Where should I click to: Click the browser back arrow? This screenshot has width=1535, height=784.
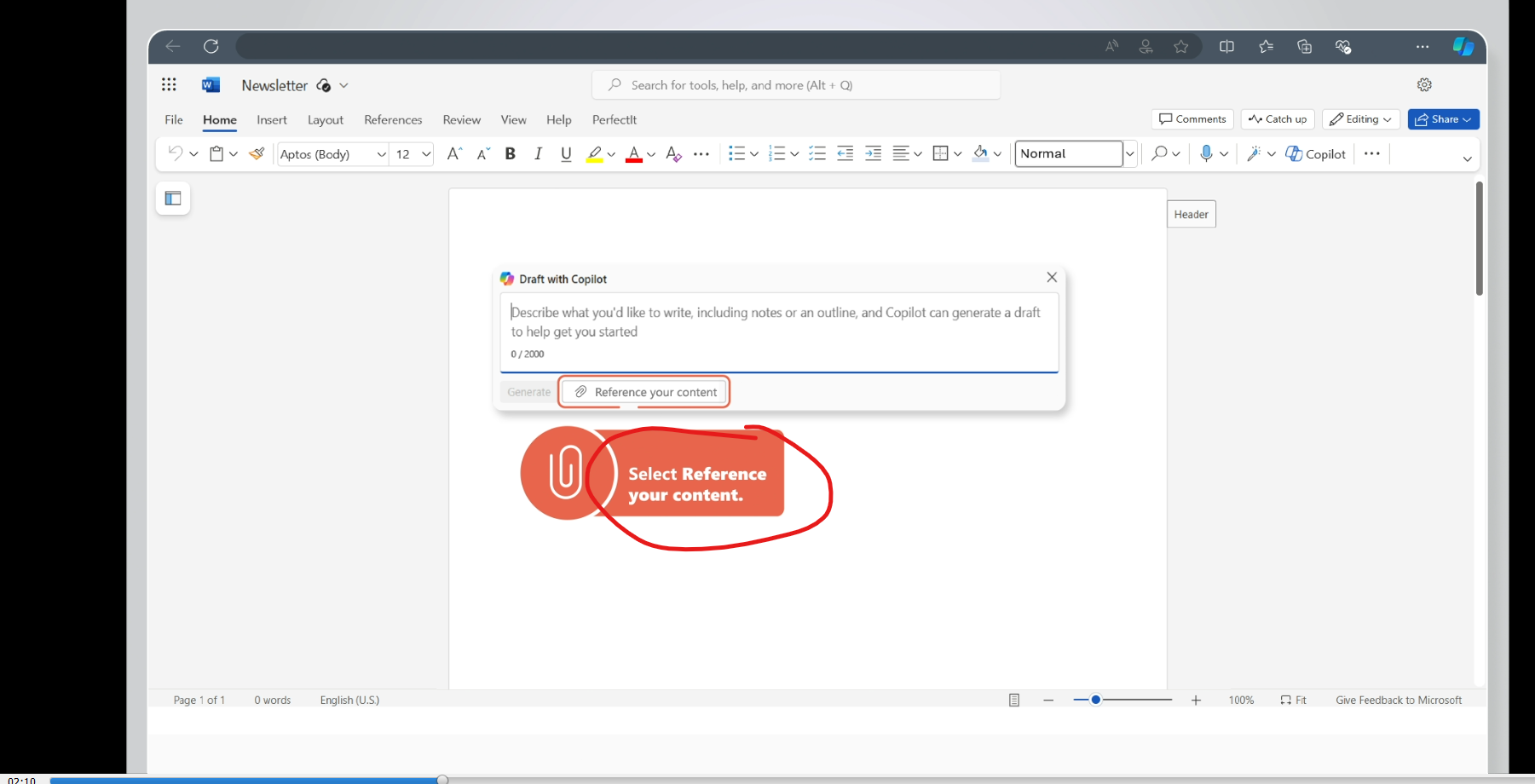click(x=173, y=46)
